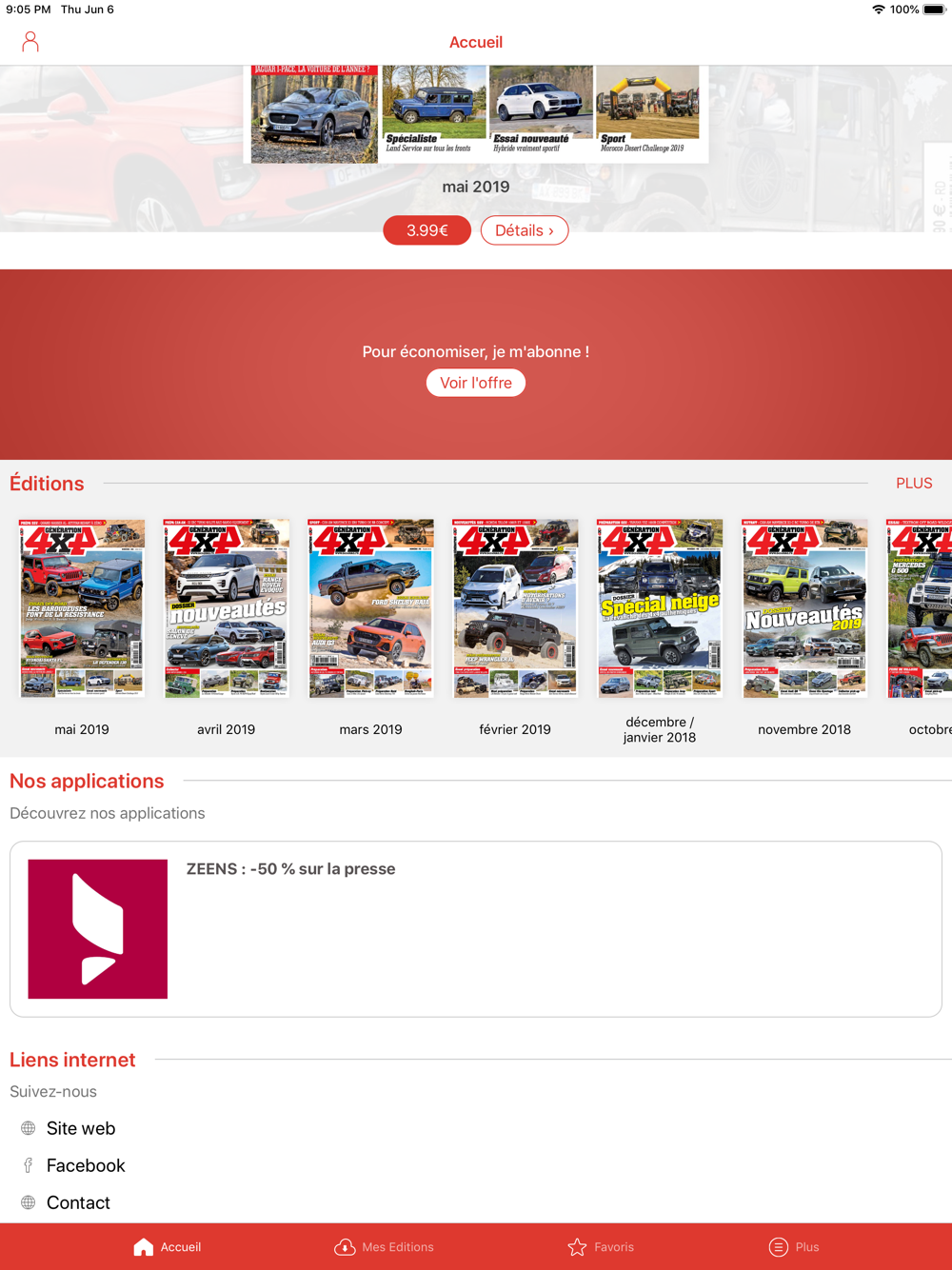The width and height of the screenshot is (952, 1270).
Task: Open the avril 2019 edition cover
Action: point(226,608)
